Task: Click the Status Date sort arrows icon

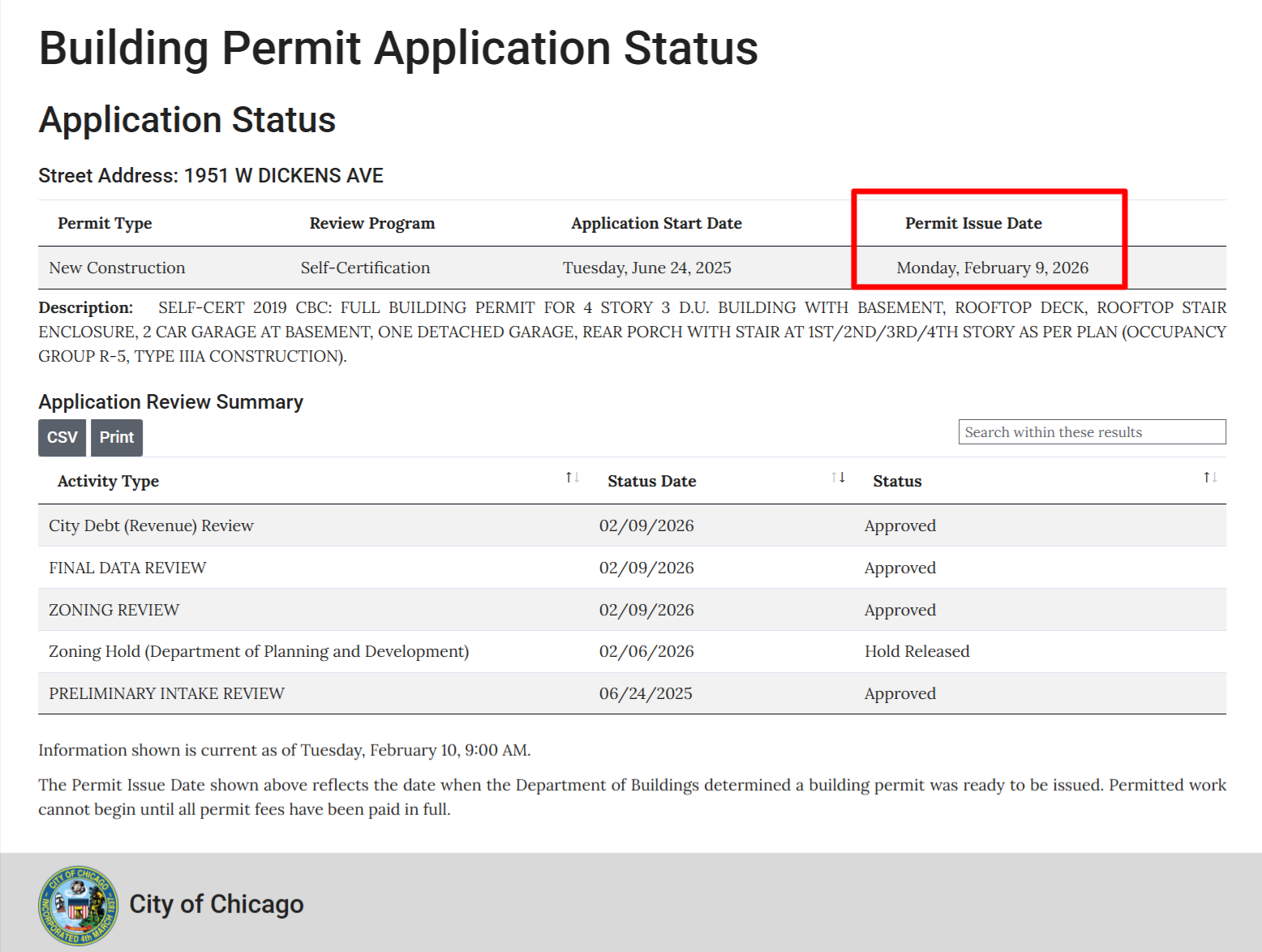Action: click(x=839, y=478)
